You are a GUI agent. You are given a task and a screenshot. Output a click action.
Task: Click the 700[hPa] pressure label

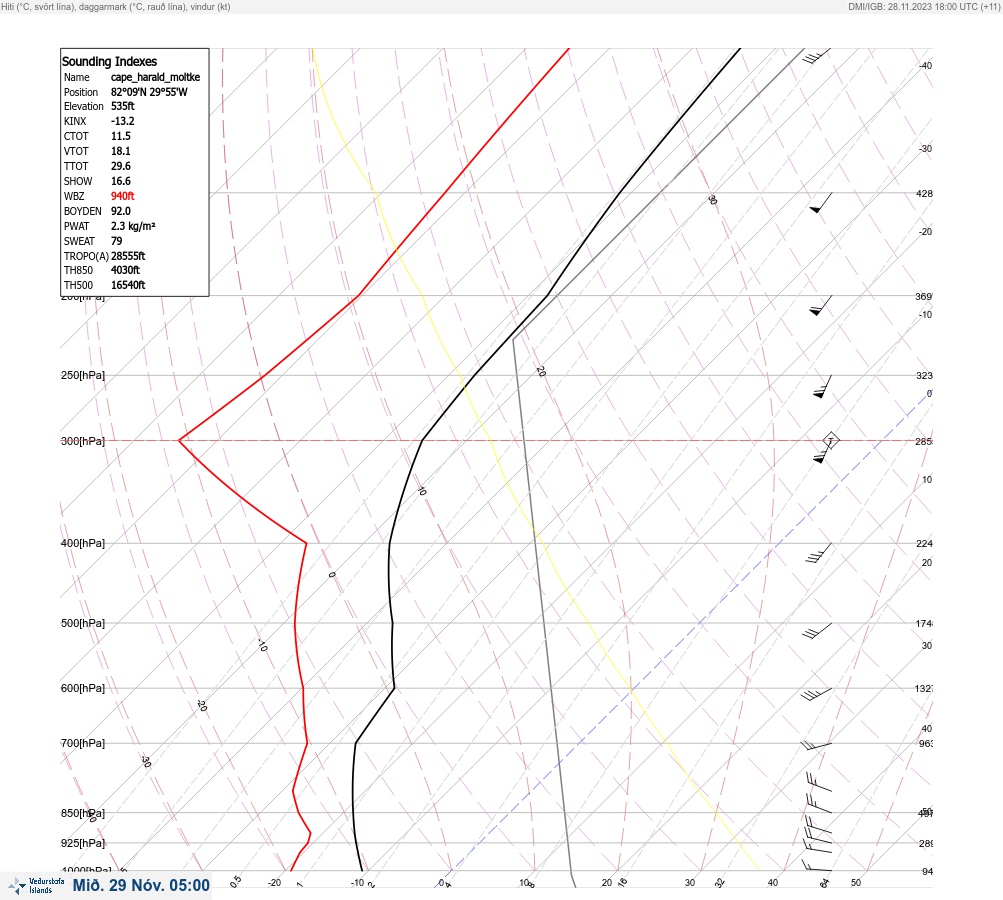83,743
